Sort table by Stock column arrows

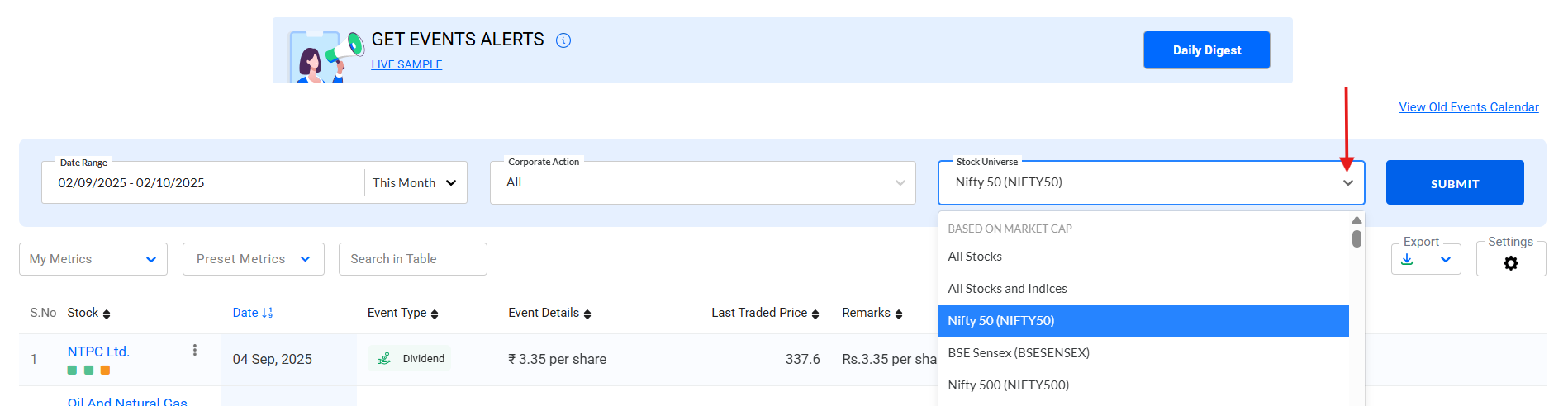click(107, 314)
